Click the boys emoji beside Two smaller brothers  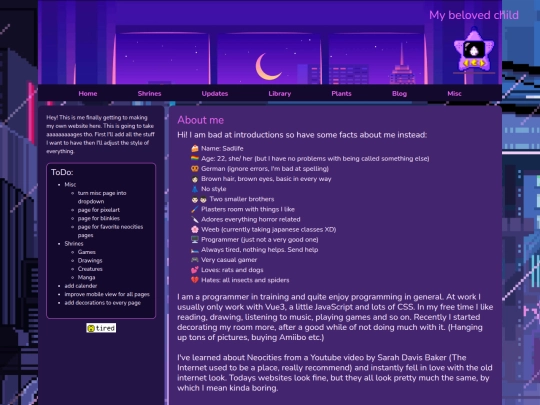coord(199,199)
